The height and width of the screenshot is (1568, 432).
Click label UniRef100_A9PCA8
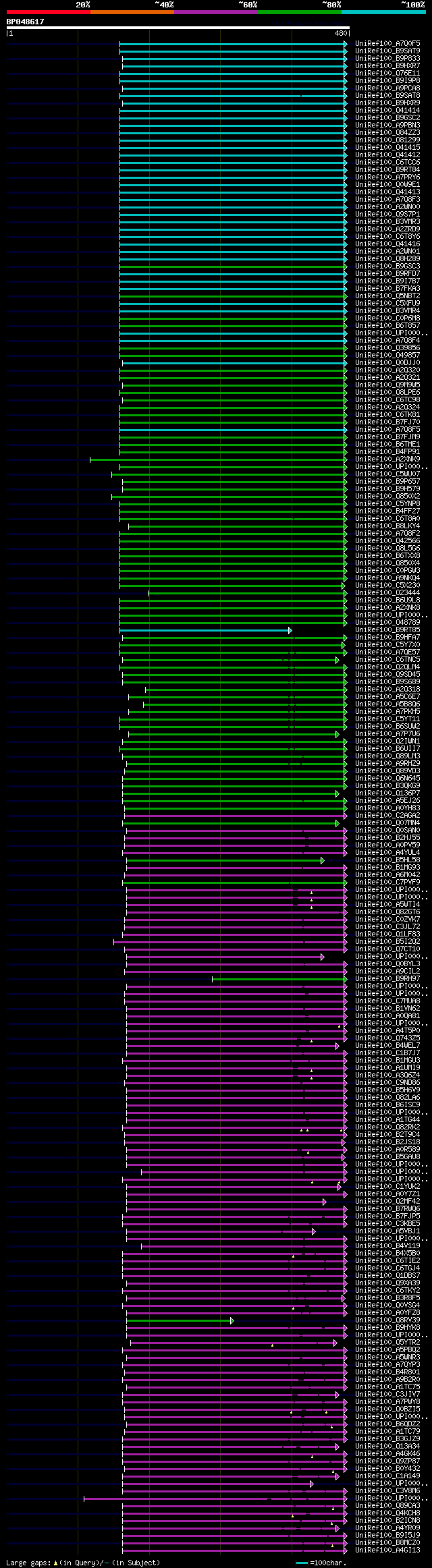pyautogui.click(x=387, y=88)
